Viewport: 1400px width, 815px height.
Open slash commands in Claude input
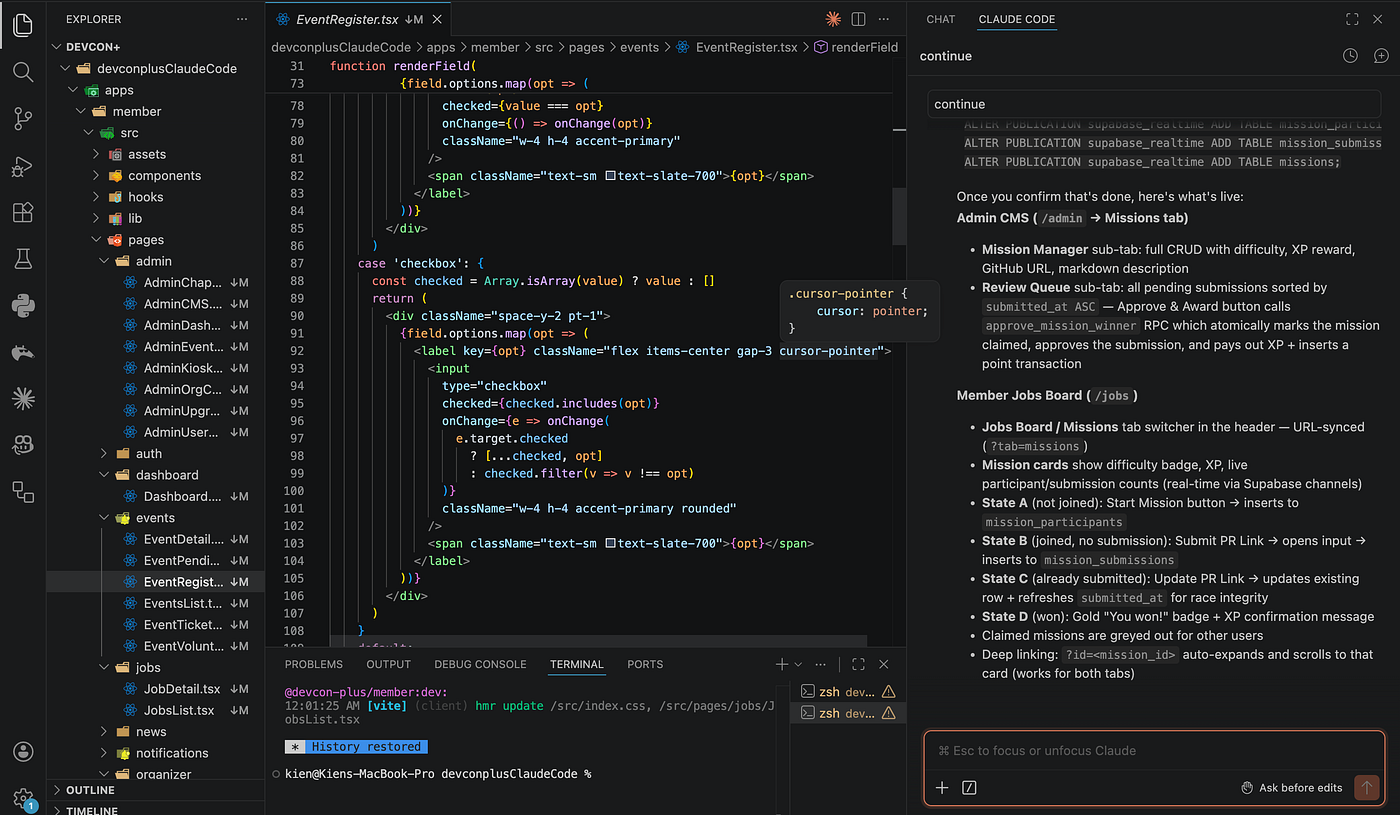click(969, 788)
